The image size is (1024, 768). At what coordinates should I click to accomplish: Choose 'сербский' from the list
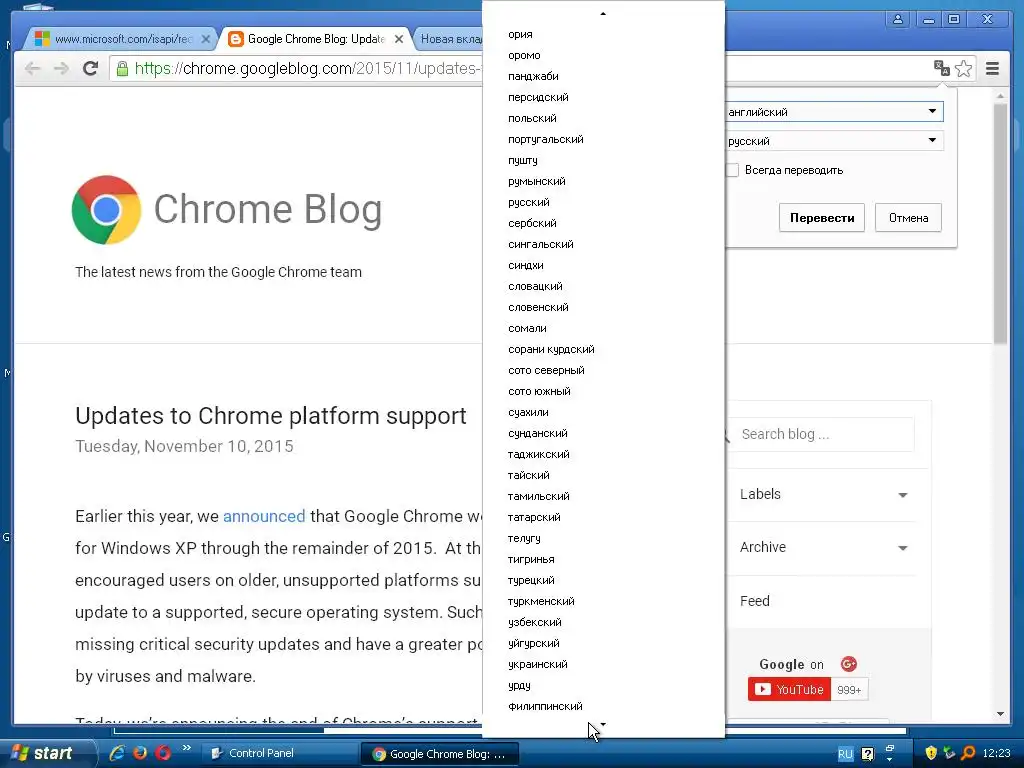tap(603, 223)
